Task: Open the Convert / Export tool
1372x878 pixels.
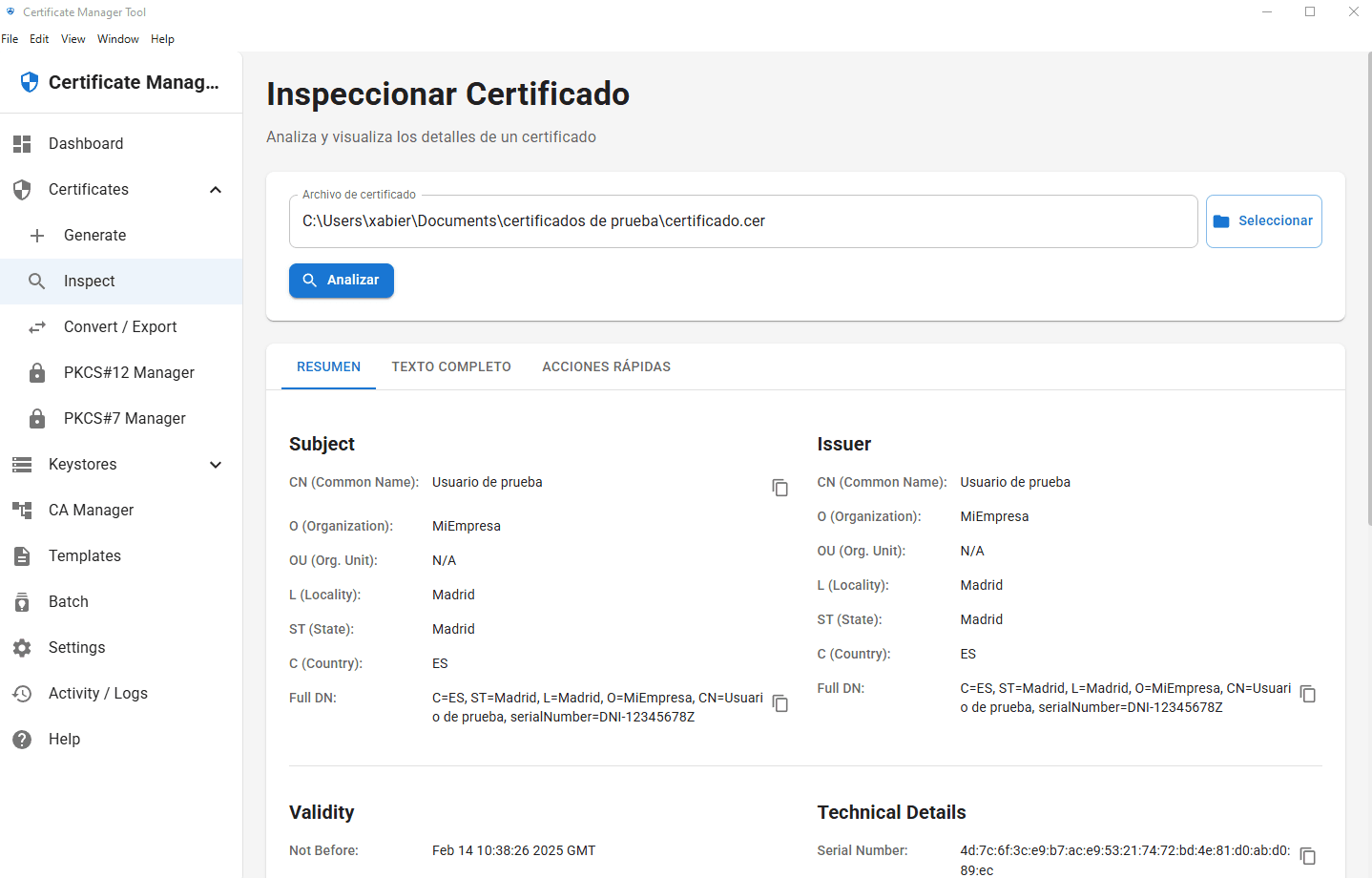Action: pyautogui.click(x=120, y=326)
